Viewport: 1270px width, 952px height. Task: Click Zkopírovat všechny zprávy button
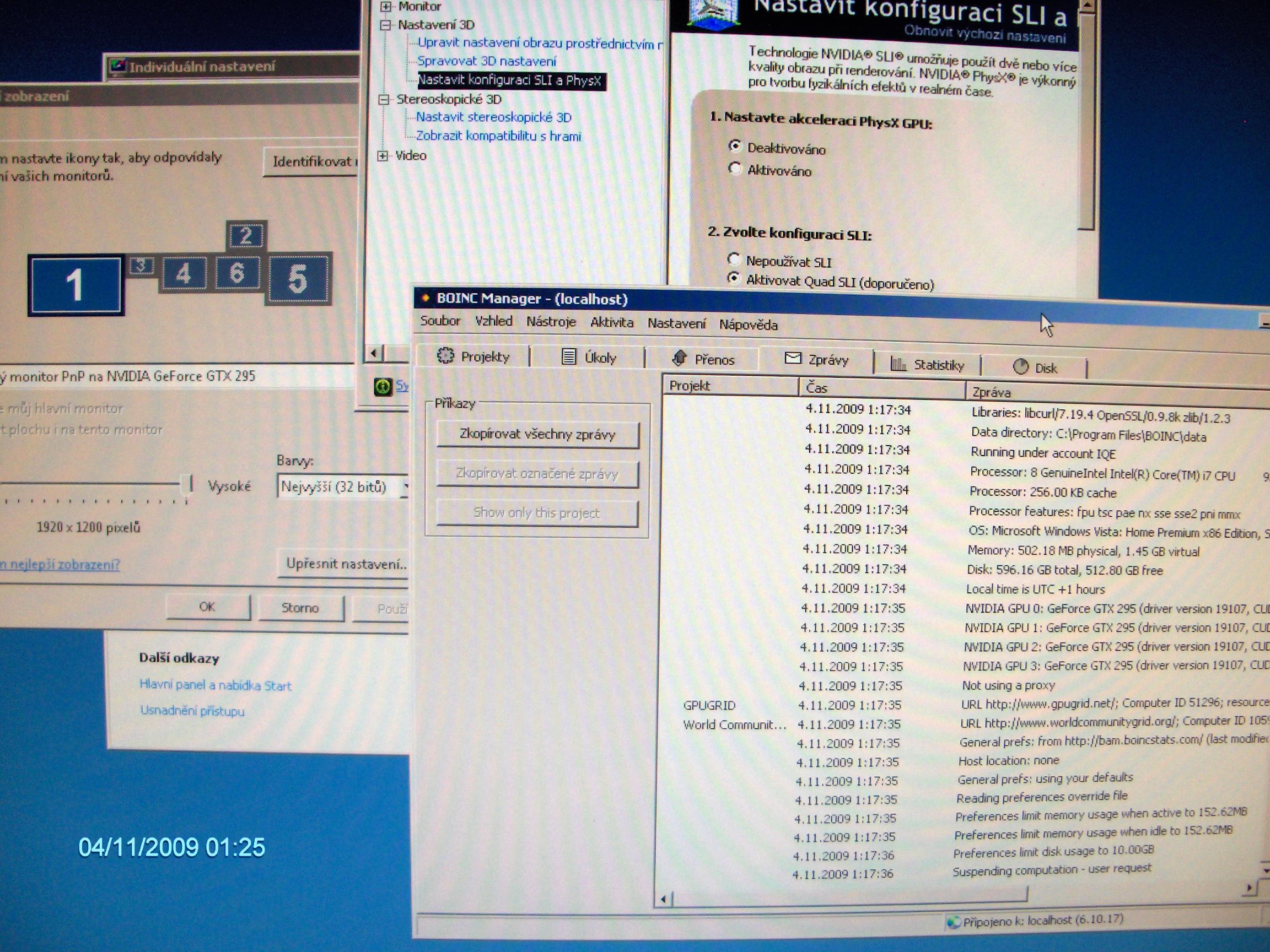point(537,434)
